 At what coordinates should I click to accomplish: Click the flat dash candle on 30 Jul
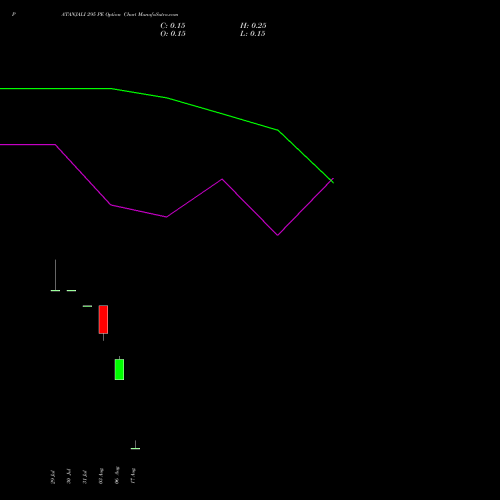(71, 291)
